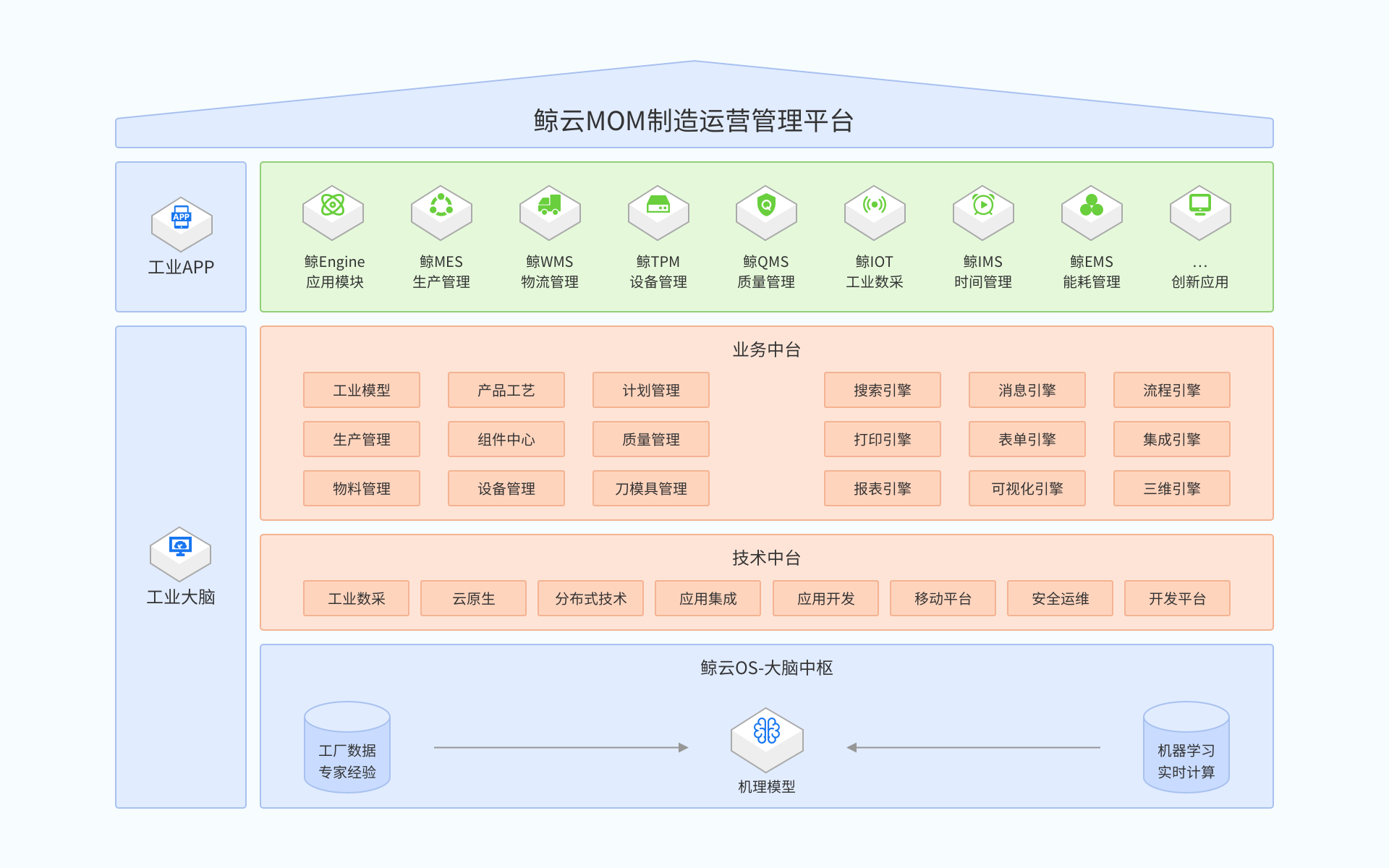Image resolution: width=1389 pixels, height=868 pixels.
Task: Click the 鲸IOT 工业数采 label
Action: [875, 272]
